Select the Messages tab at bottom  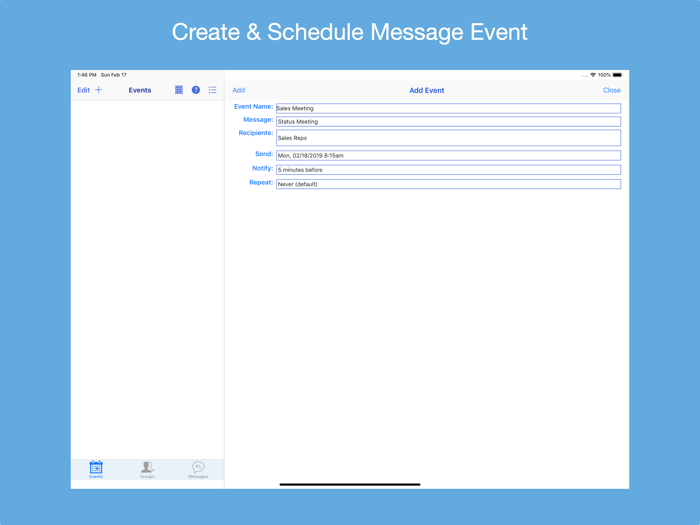tap(198, 469)
